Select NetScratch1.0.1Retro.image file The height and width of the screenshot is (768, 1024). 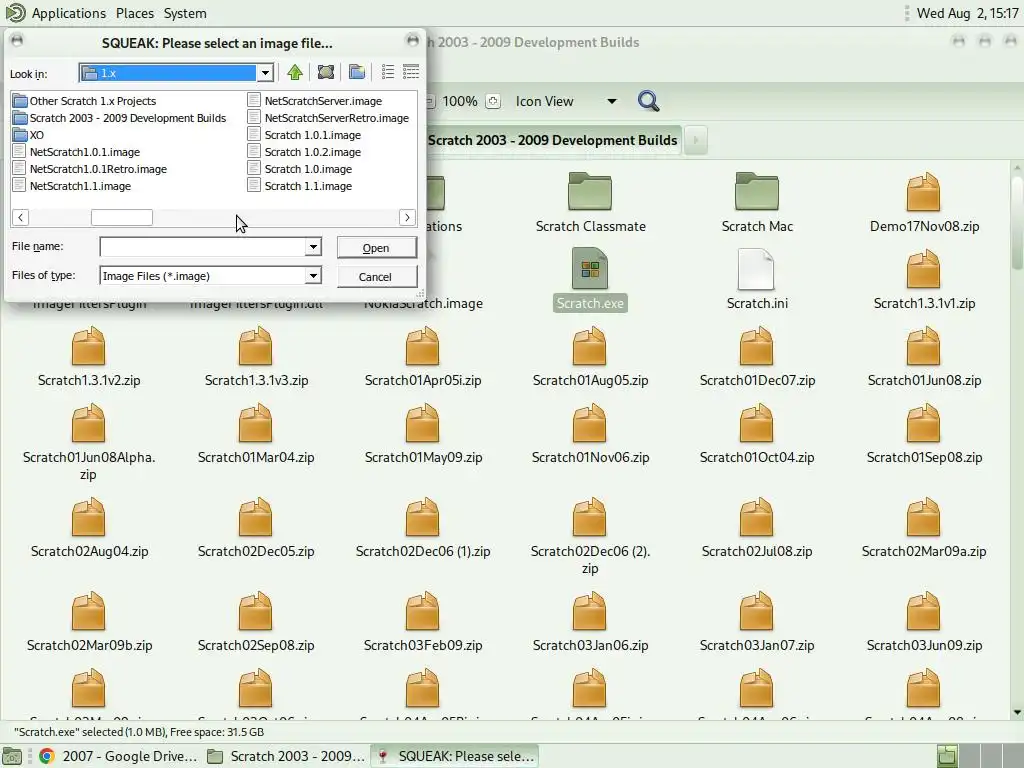click(90, 168)
